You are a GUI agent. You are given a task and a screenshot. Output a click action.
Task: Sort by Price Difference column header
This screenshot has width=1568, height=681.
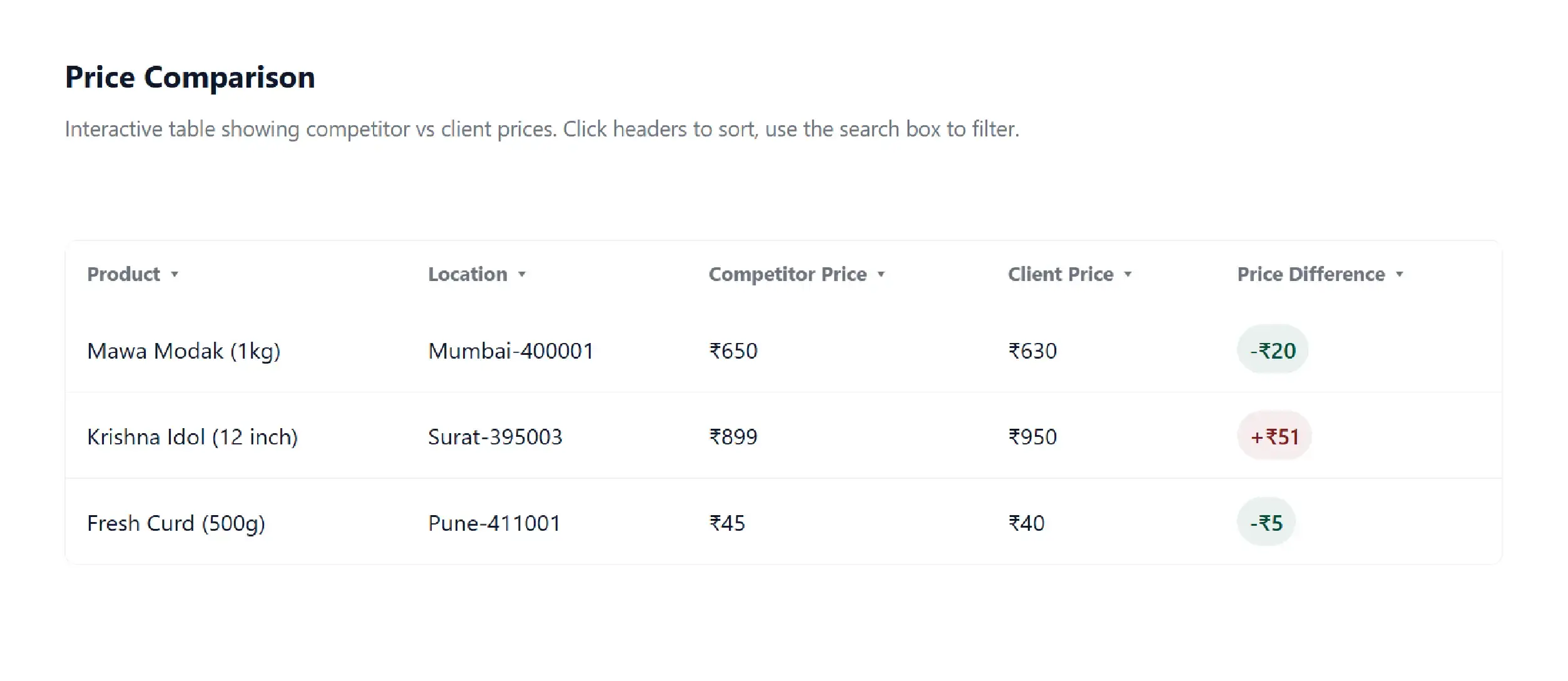click(1311, 274)
